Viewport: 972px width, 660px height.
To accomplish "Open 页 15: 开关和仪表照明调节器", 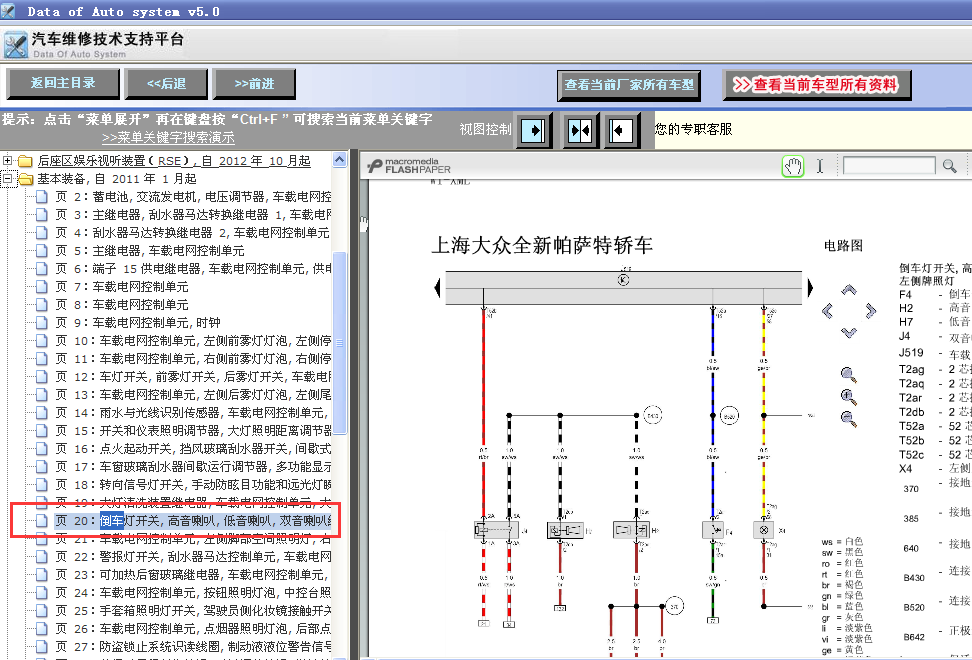I will click(193, 431).
